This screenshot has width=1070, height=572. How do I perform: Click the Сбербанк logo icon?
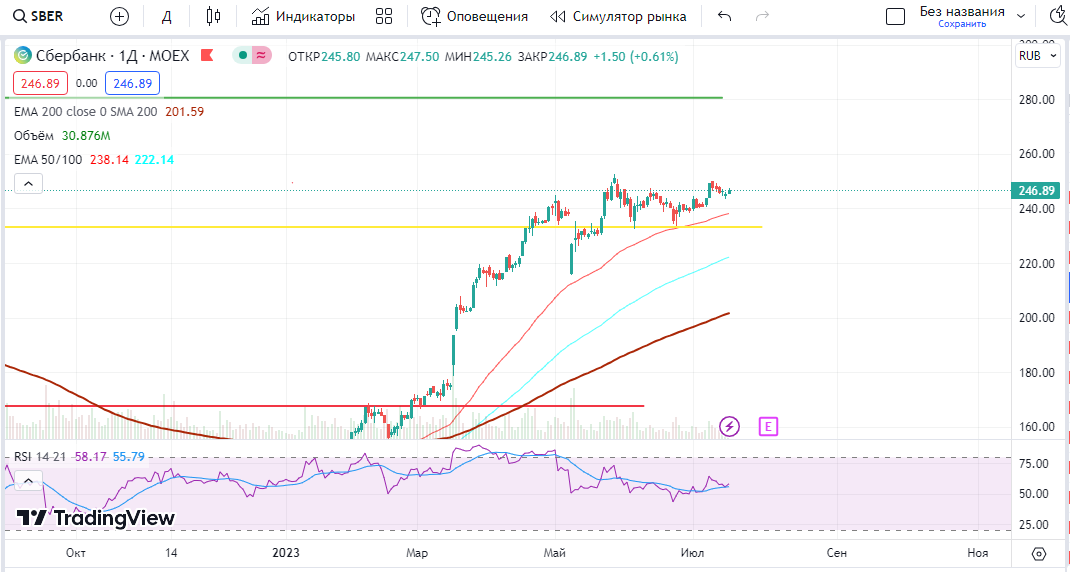coord(23,56)
